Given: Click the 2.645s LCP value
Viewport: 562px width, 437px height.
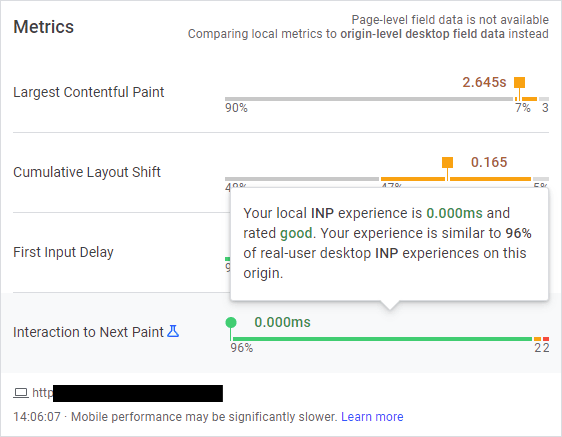Looking at the screenshot, I should click(x=484, y=82).
